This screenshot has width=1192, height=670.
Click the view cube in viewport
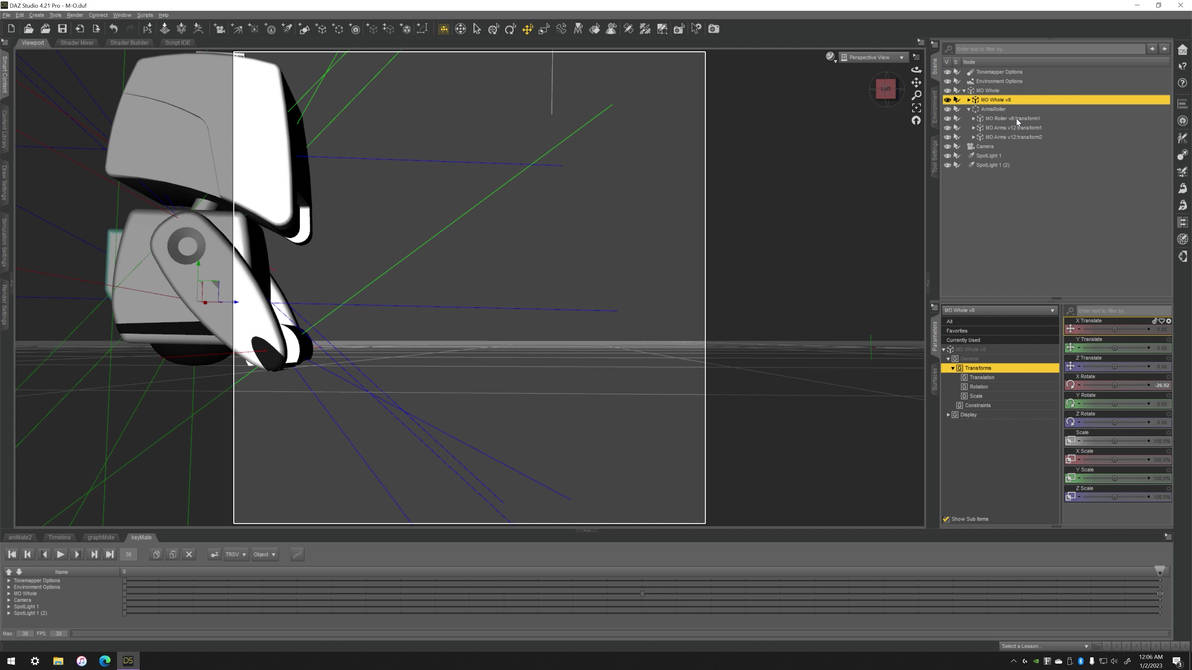pyautogui.click(x=885, y=89)
